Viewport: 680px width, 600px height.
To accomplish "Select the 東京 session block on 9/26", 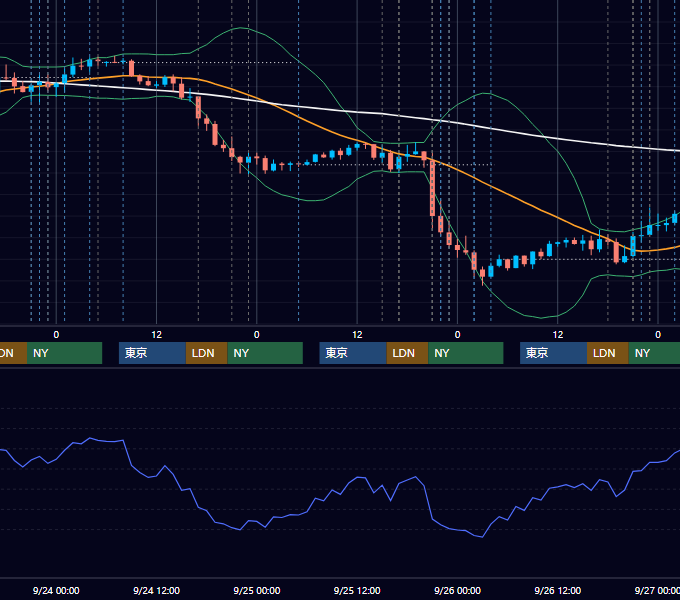I will (553, 353).
